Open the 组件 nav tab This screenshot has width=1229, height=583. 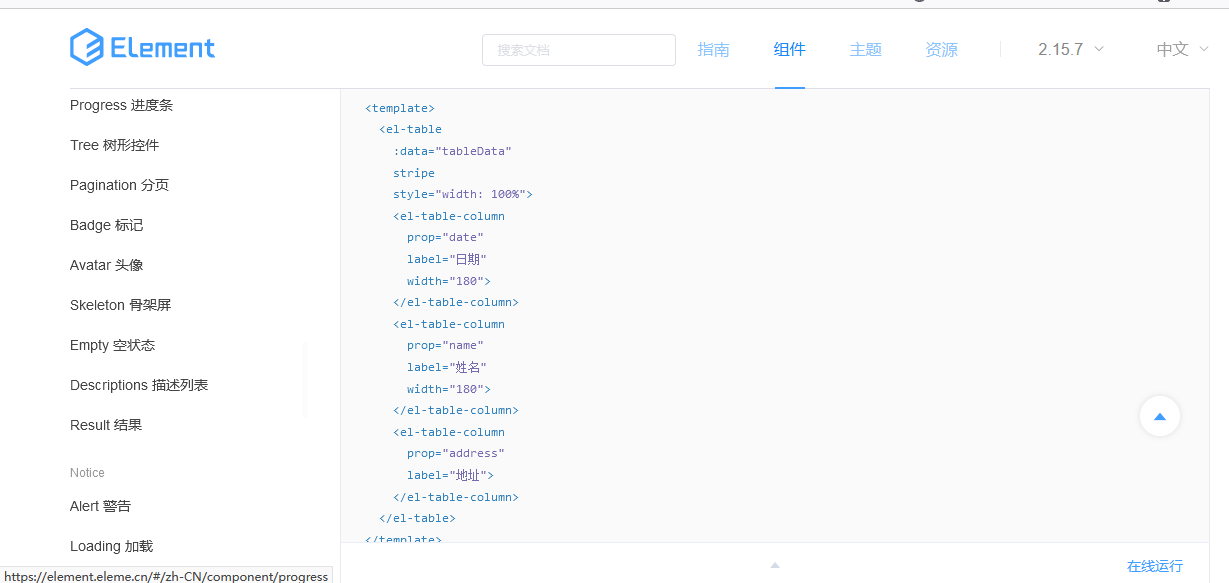coord(789,50)
